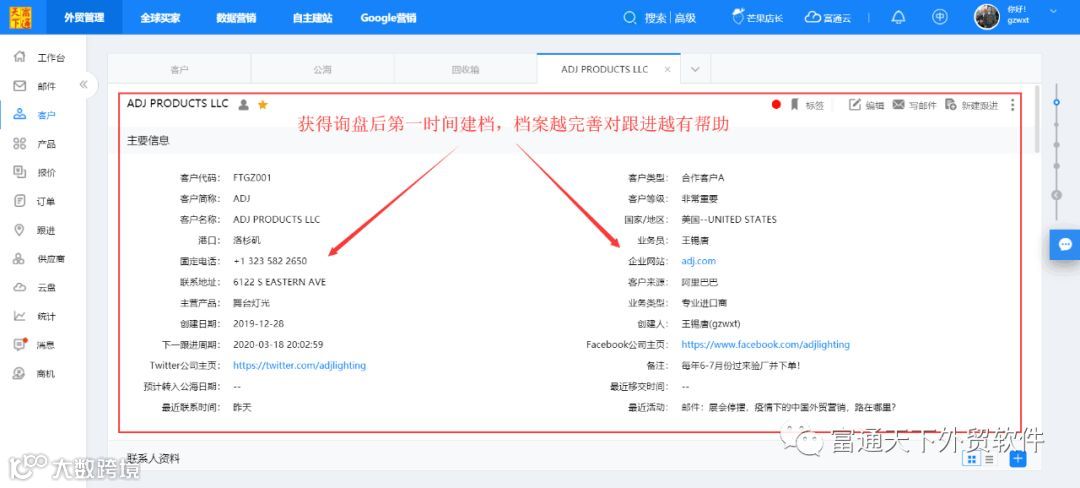1080x488 pixels.
Task: Open 富通云 cloud from the top bar
Action: coord(828,18)
